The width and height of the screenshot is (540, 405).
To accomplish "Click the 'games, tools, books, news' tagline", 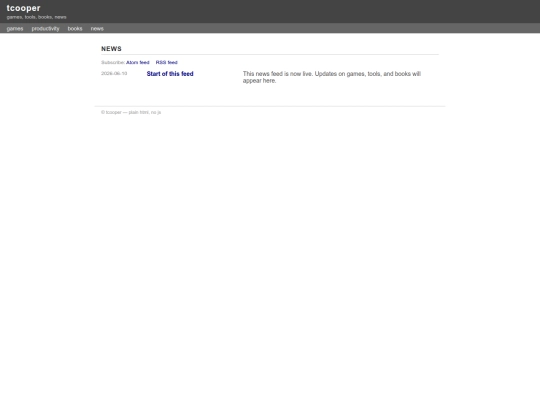I will pyautogui.click(x=37, y=17).
